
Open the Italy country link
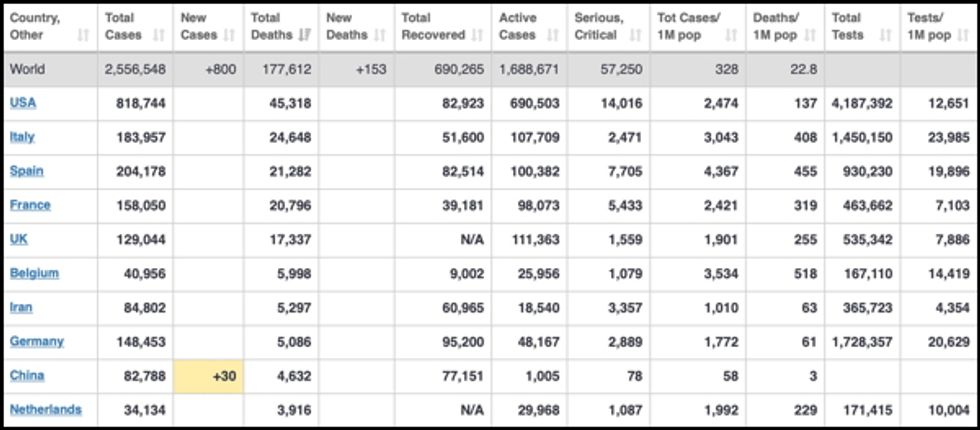(22, 138)
